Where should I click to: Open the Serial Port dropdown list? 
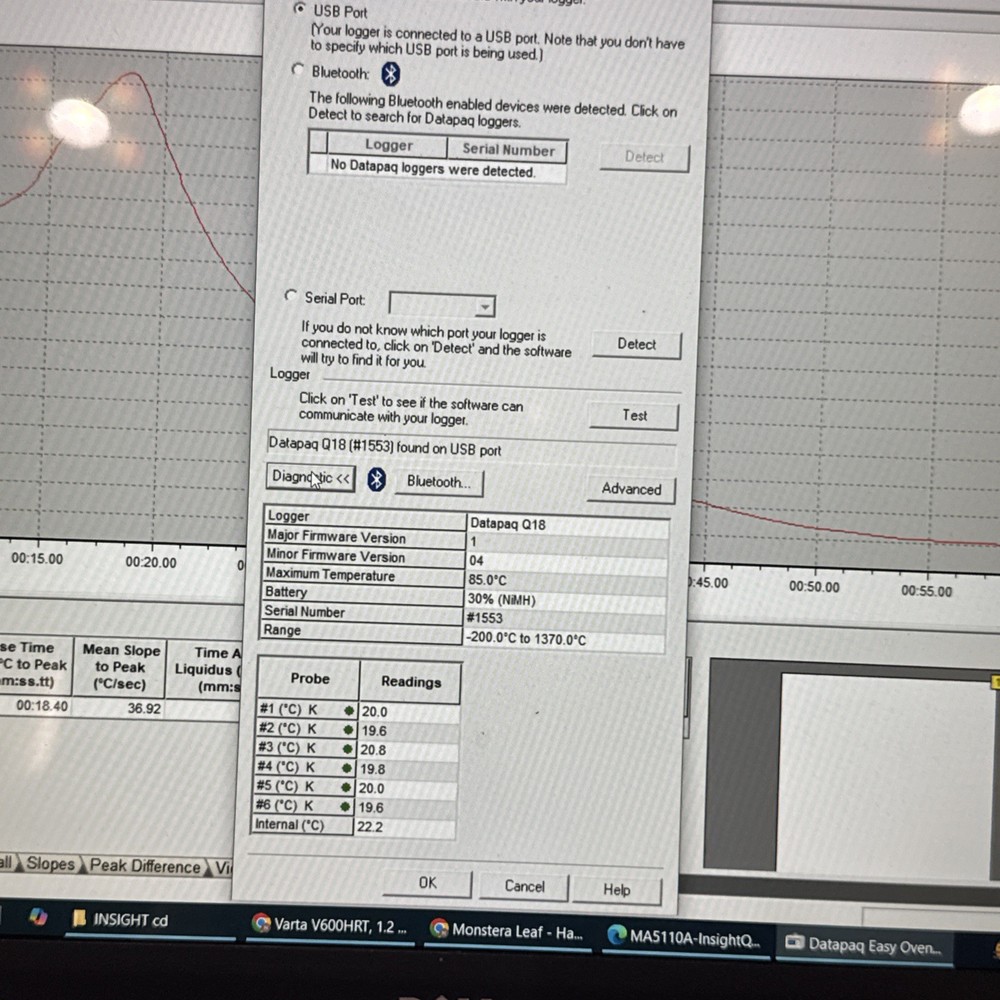point(486,305)
